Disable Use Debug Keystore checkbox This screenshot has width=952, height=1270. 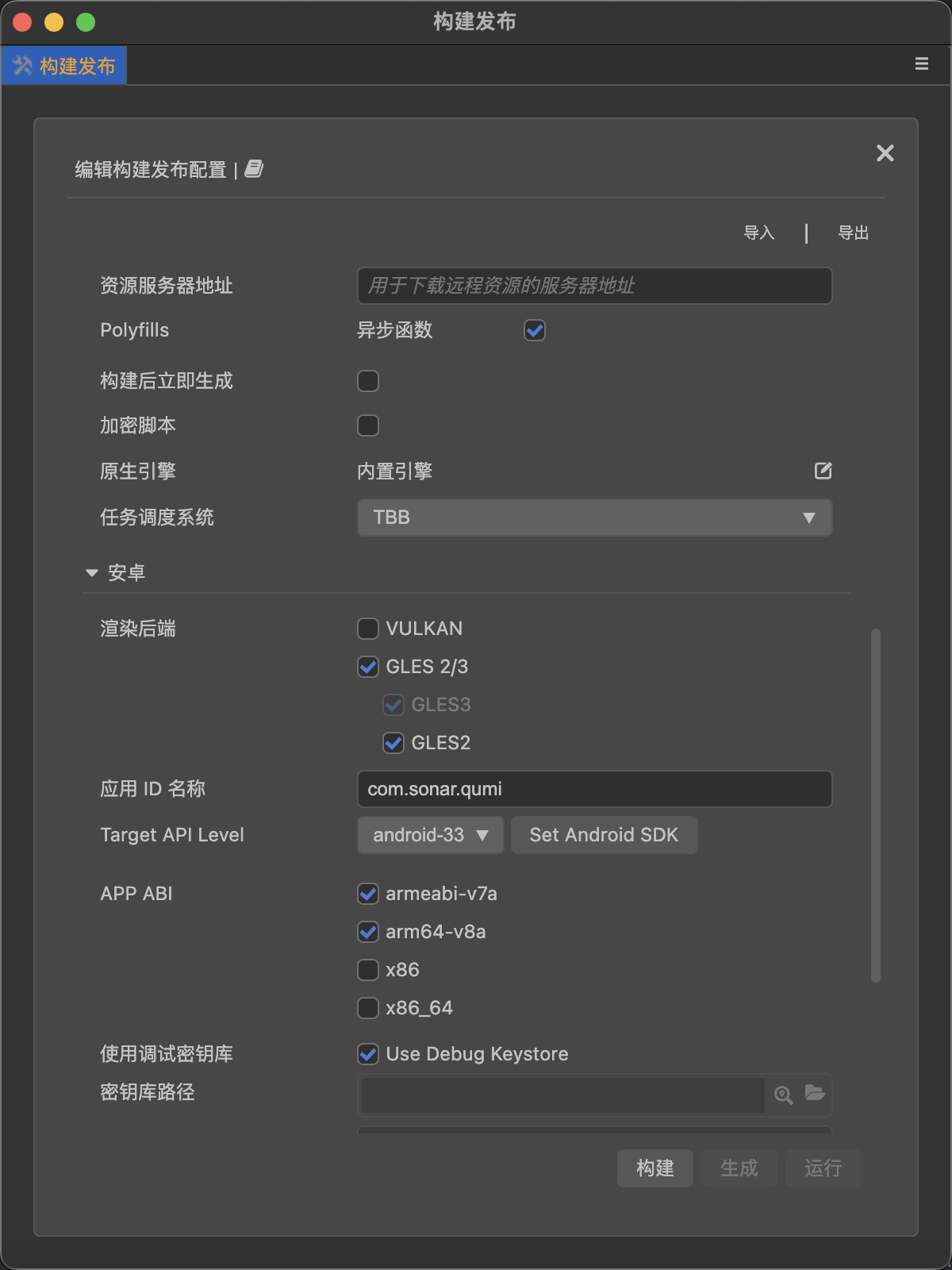[368, 1054]
